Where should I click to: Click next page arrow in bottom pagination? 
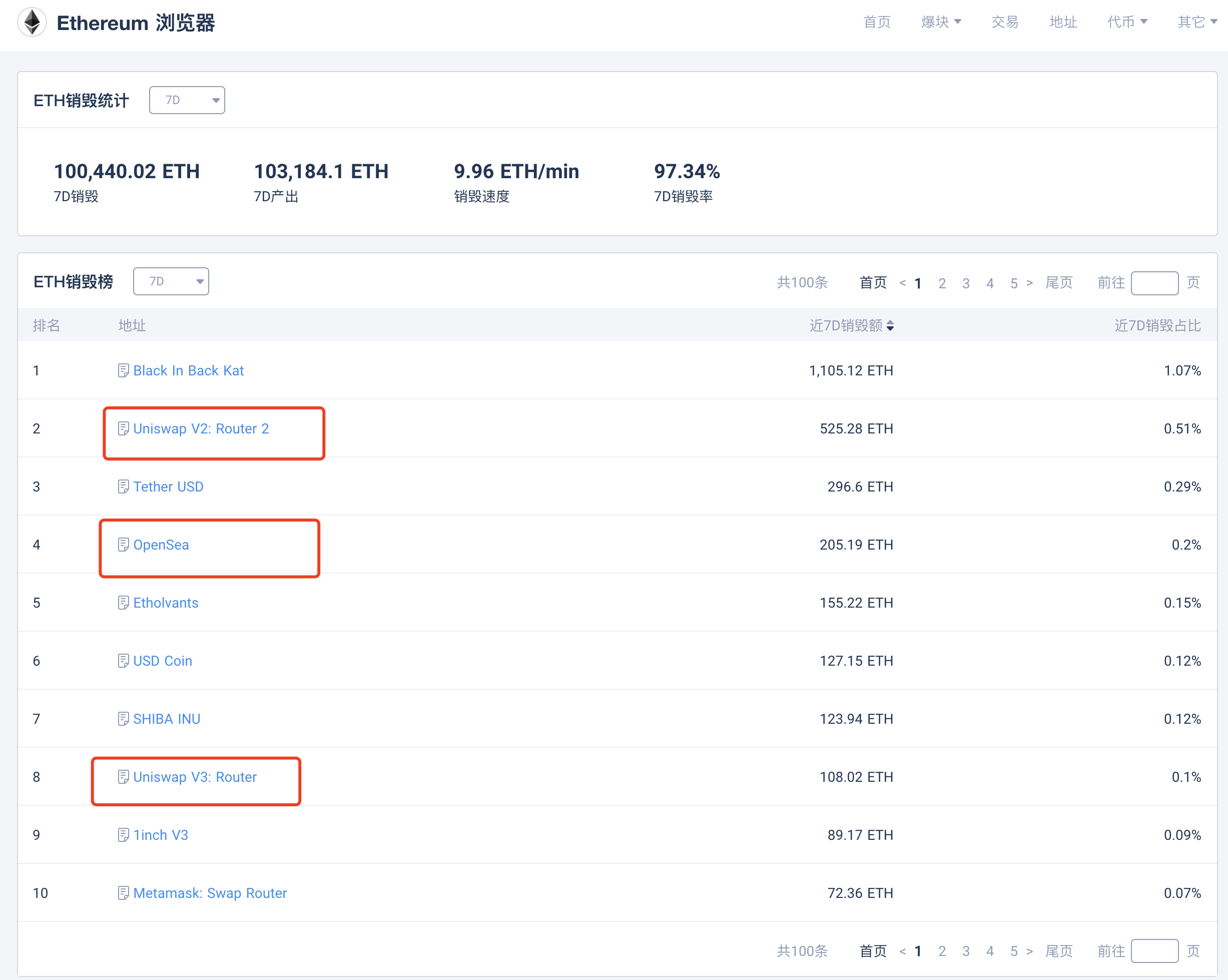coord(1030,951)
